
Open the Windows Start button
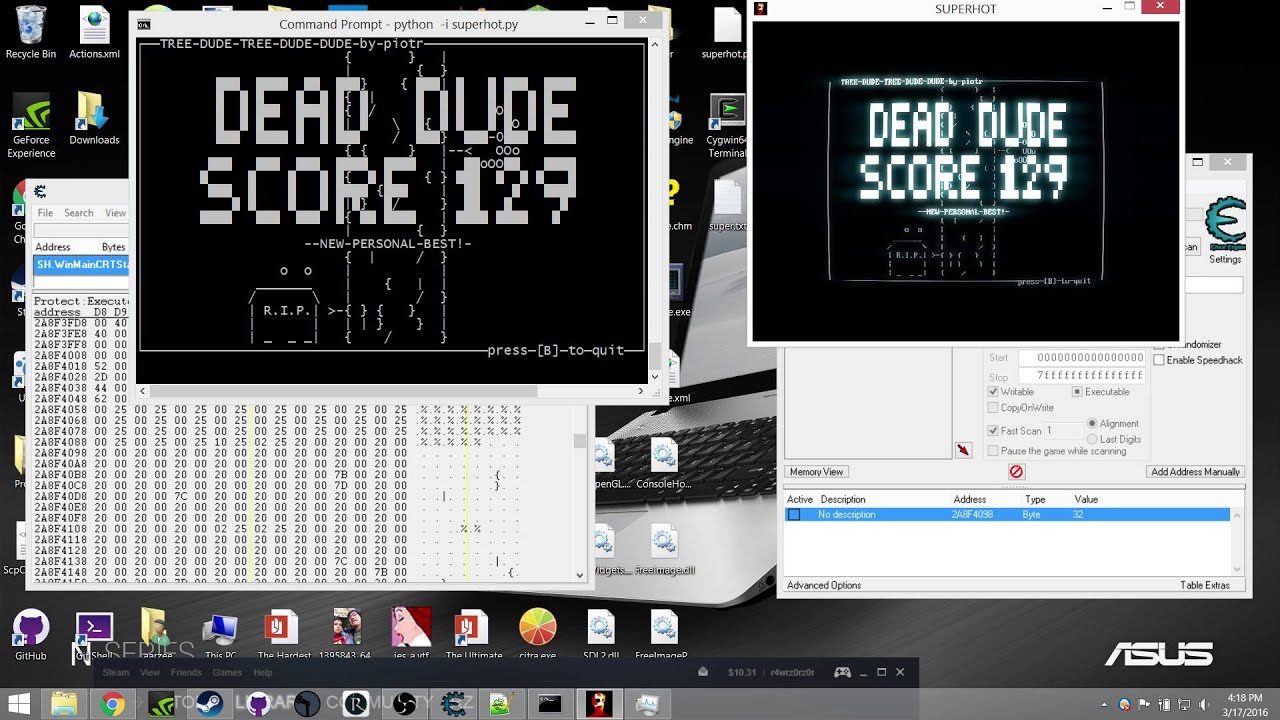19,704
